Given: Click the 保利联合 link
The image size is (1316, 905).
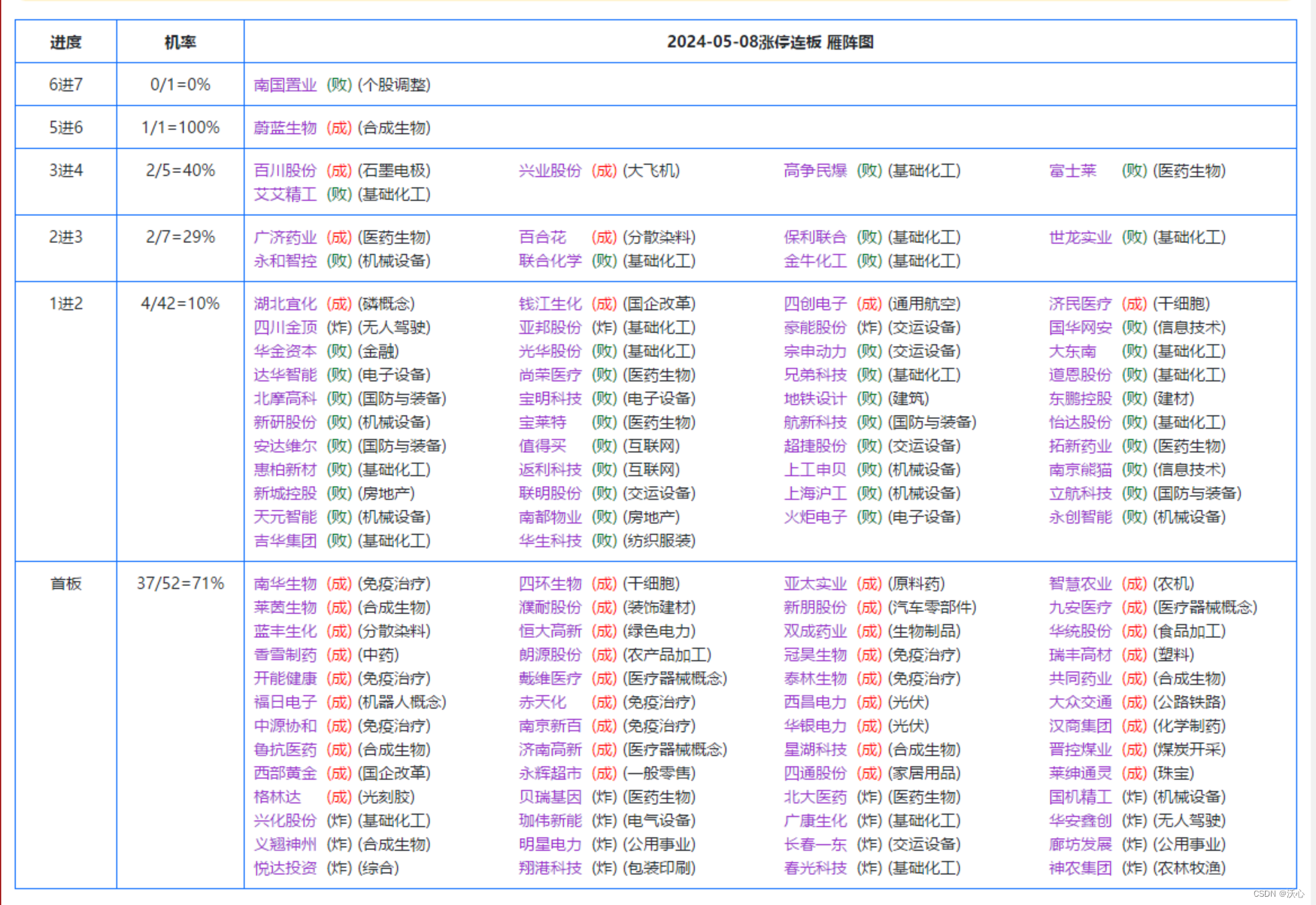Looking at the screenshot, I should click(x=815, y=238).
